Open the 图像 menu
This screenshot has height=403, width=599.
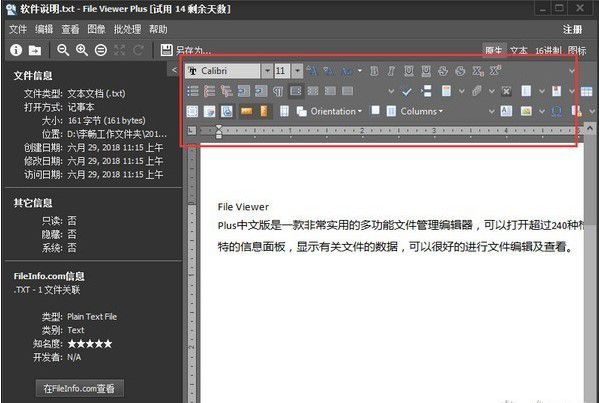[x=96, y=29]
